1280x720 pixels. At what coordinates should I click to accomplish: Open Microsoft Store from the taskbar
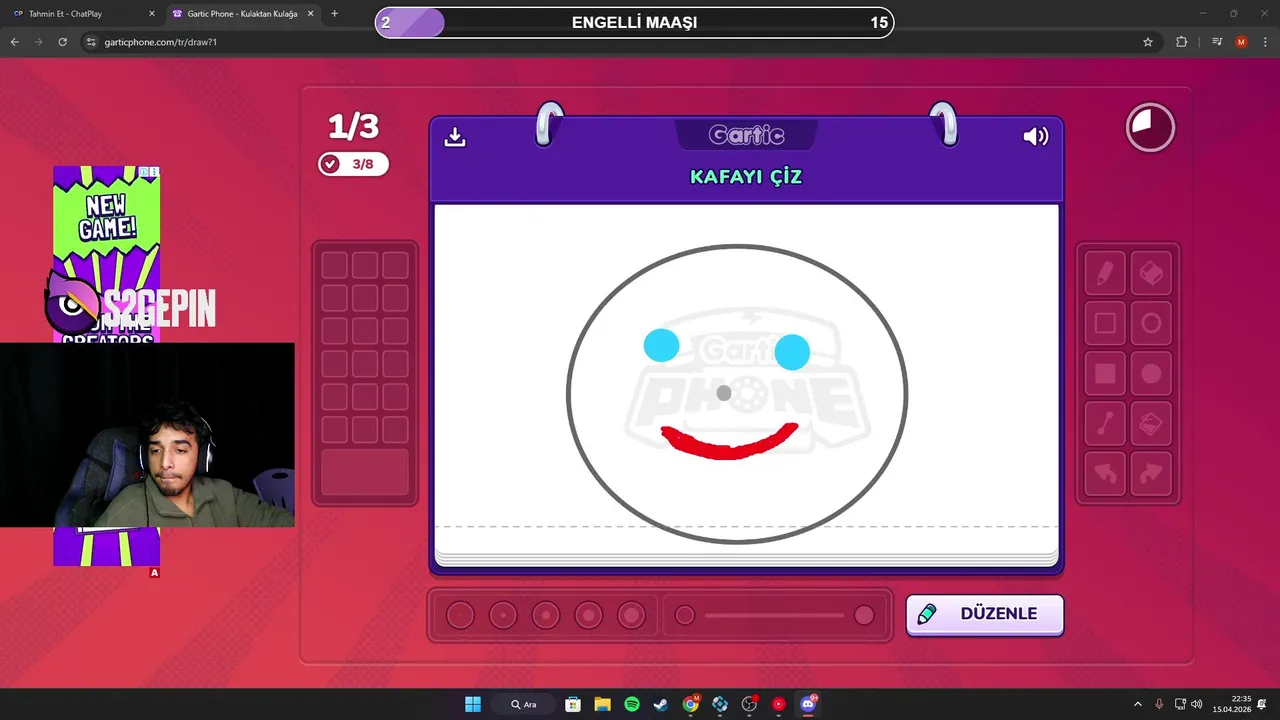[x=573, y=704]
